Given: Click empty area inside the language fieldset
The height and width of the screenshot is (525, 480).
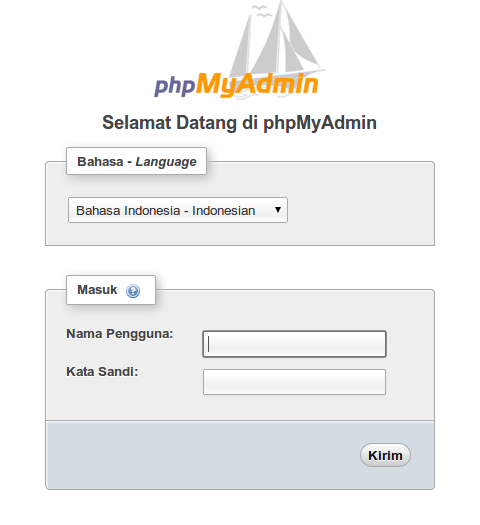Looking at the screenshot, I should coord(360,210).
